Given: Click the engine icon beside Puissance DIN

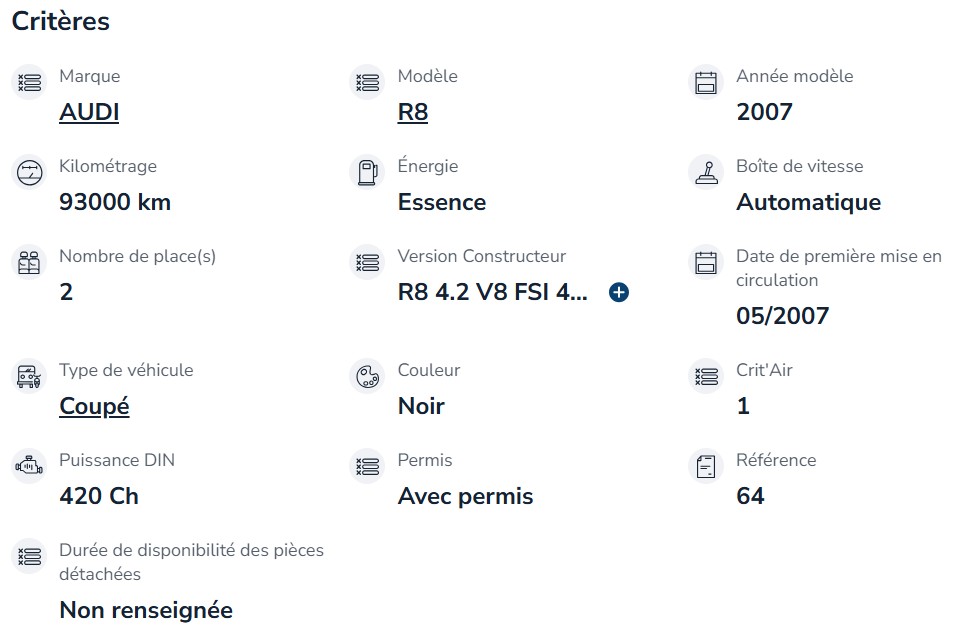Looking at the screenshot, I should click(29, 466).
